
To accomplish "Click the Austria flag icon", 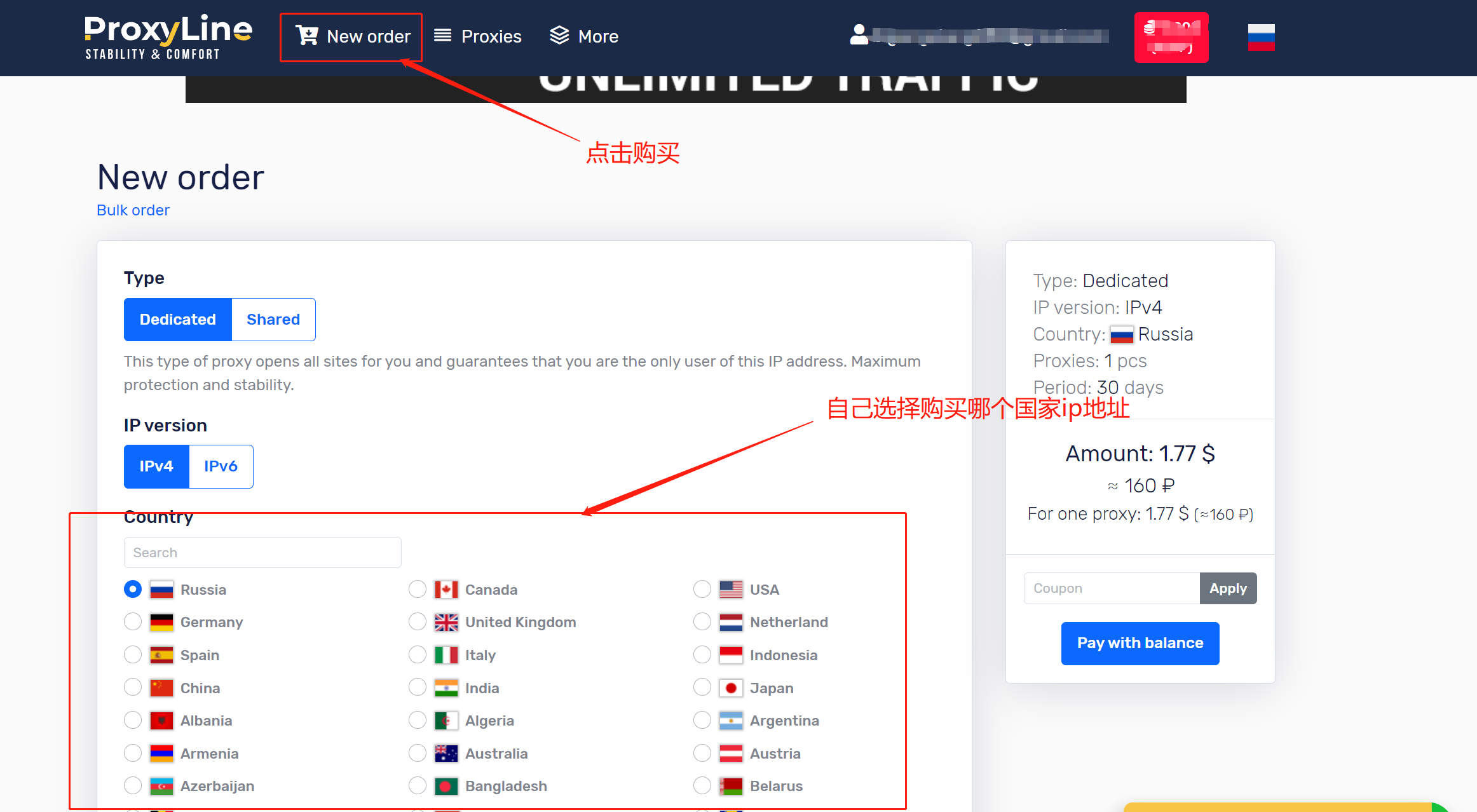I will [x=731, y=754].
